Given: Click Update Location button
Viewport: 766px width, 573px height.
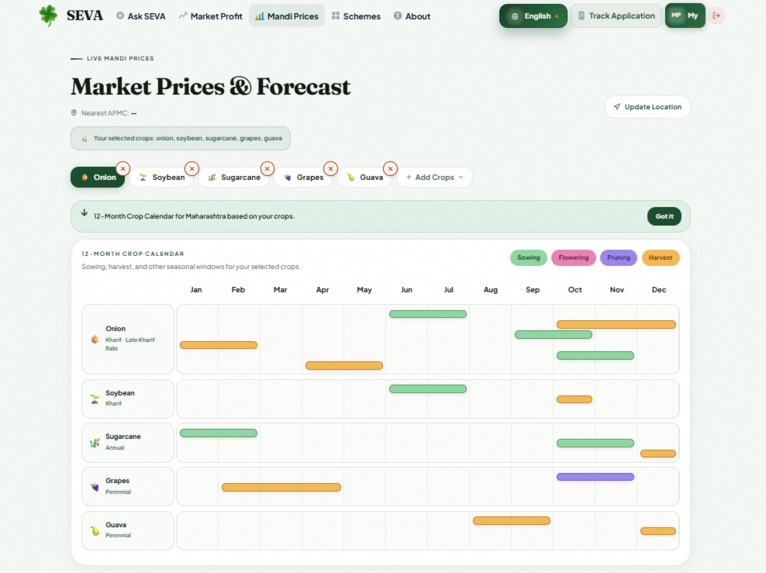Looking at the screenshot, I should [x=647, y=107].
